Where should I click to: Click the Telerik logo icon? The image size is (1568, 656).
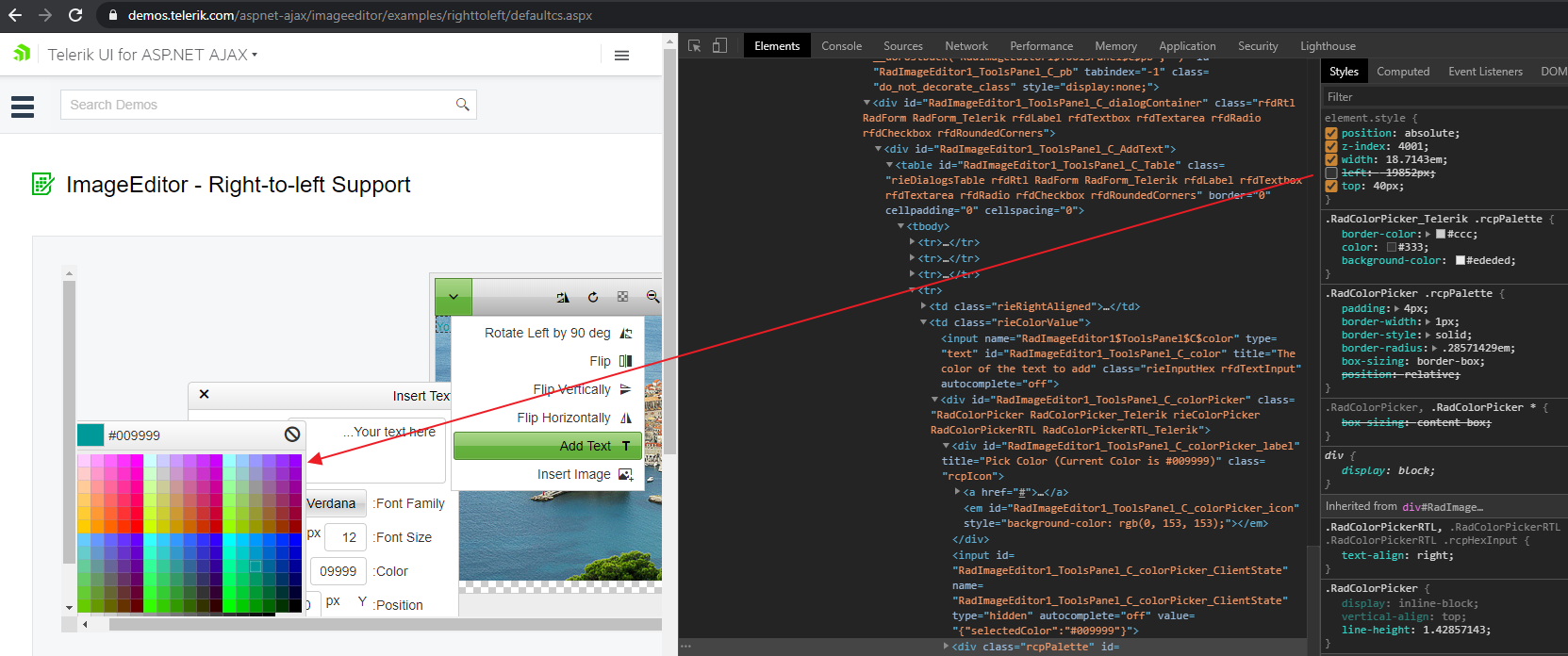click(x=22, y=54)
